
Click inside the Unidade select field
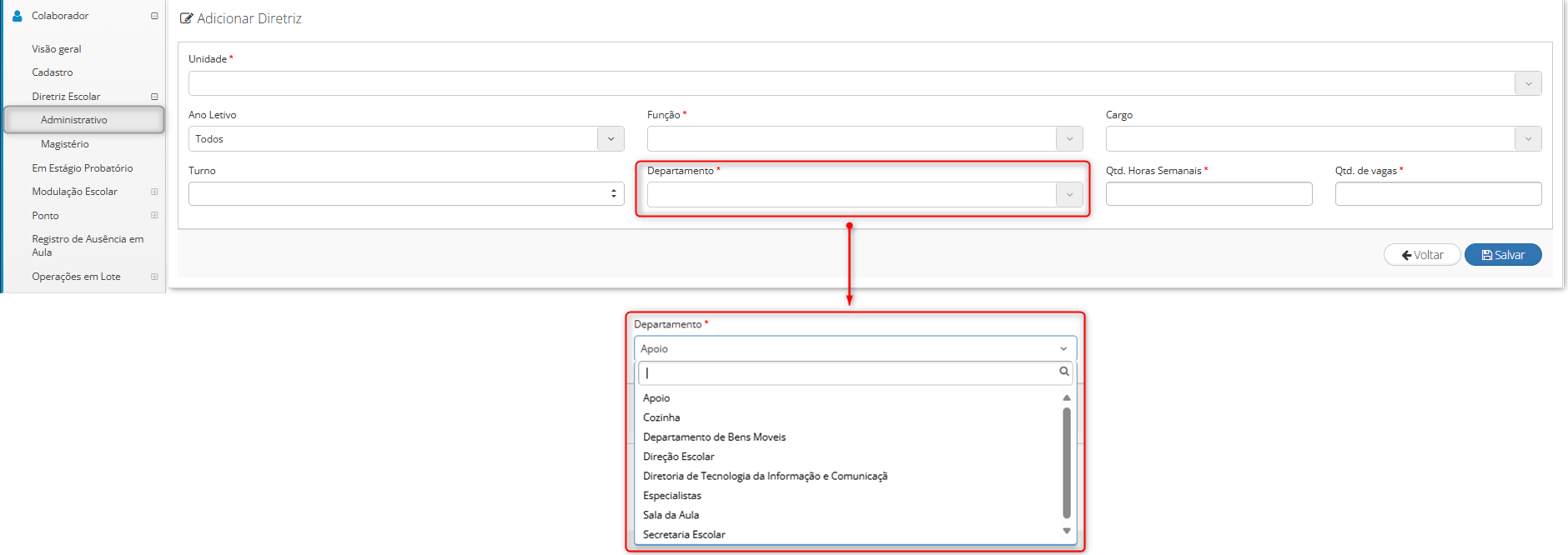click(865, 83)
